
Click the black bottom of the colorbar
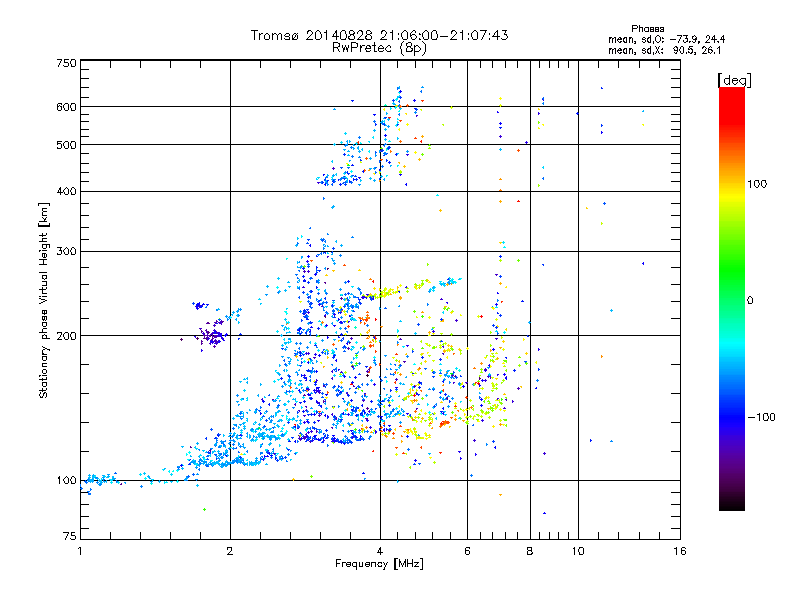pos(732,503)
